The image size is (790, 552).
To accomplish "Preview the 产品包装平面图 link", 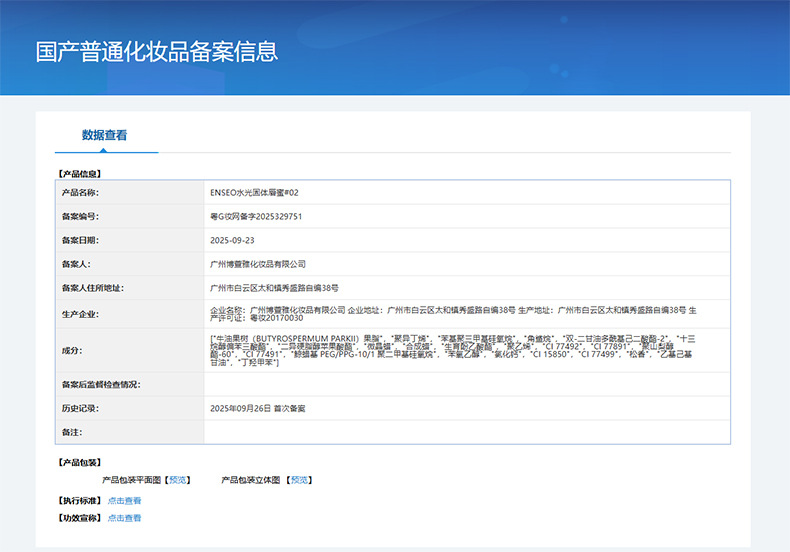I will click(178, 480).
